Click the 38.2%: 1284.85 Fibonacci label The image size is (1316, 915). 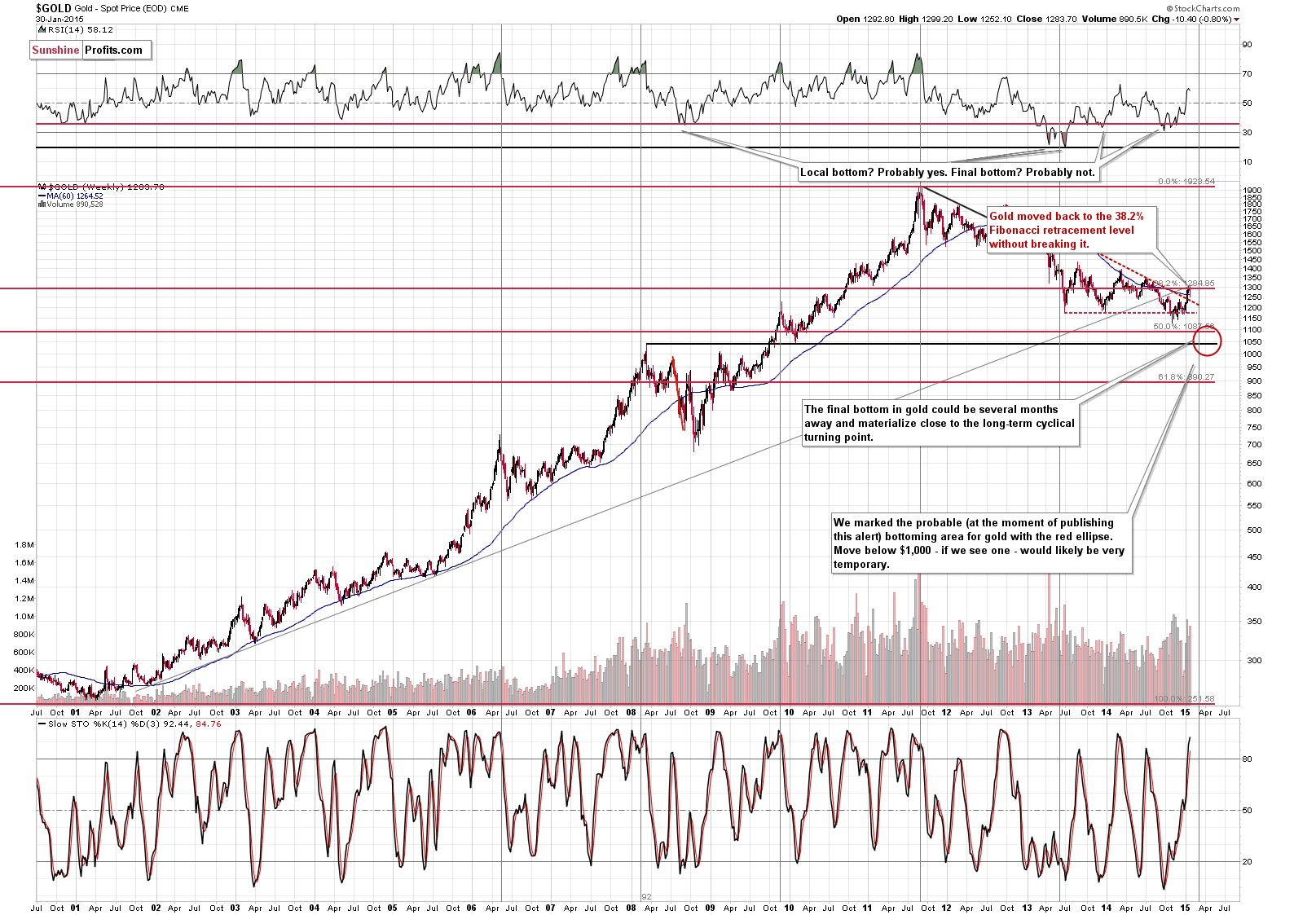[x=1184, y=284]
